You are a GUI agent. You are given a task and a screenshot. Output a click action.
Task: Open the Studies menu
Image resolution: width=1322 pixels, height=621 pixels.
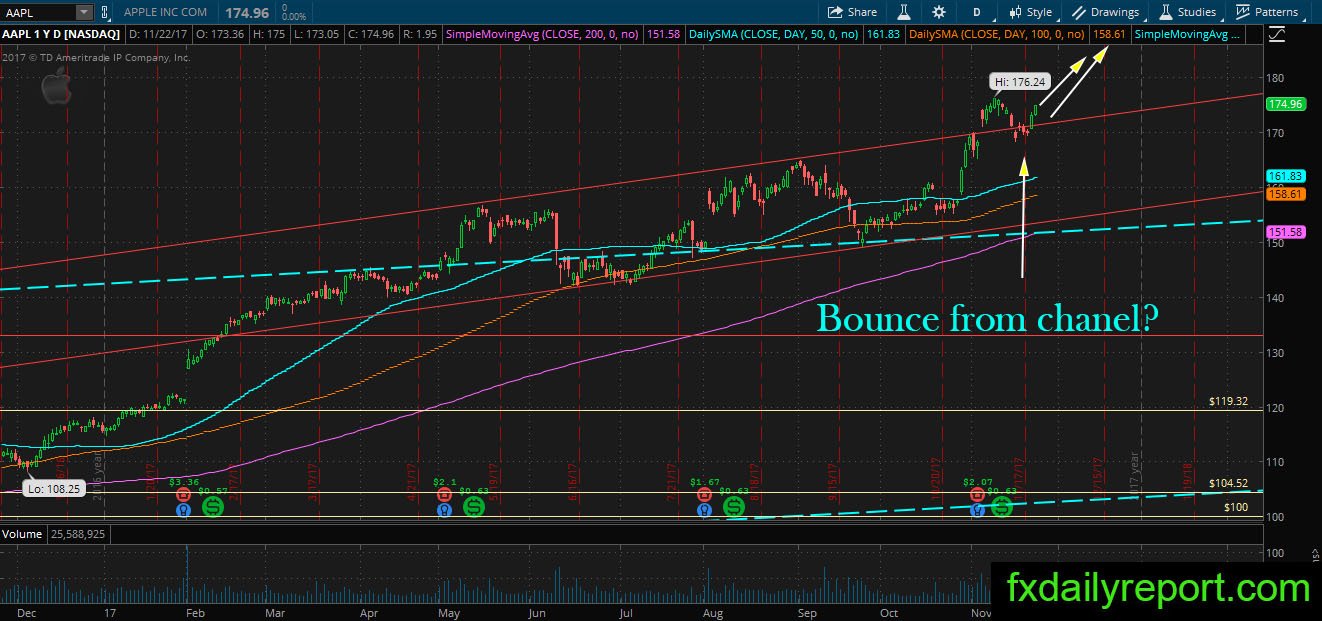coord(1187,12)
